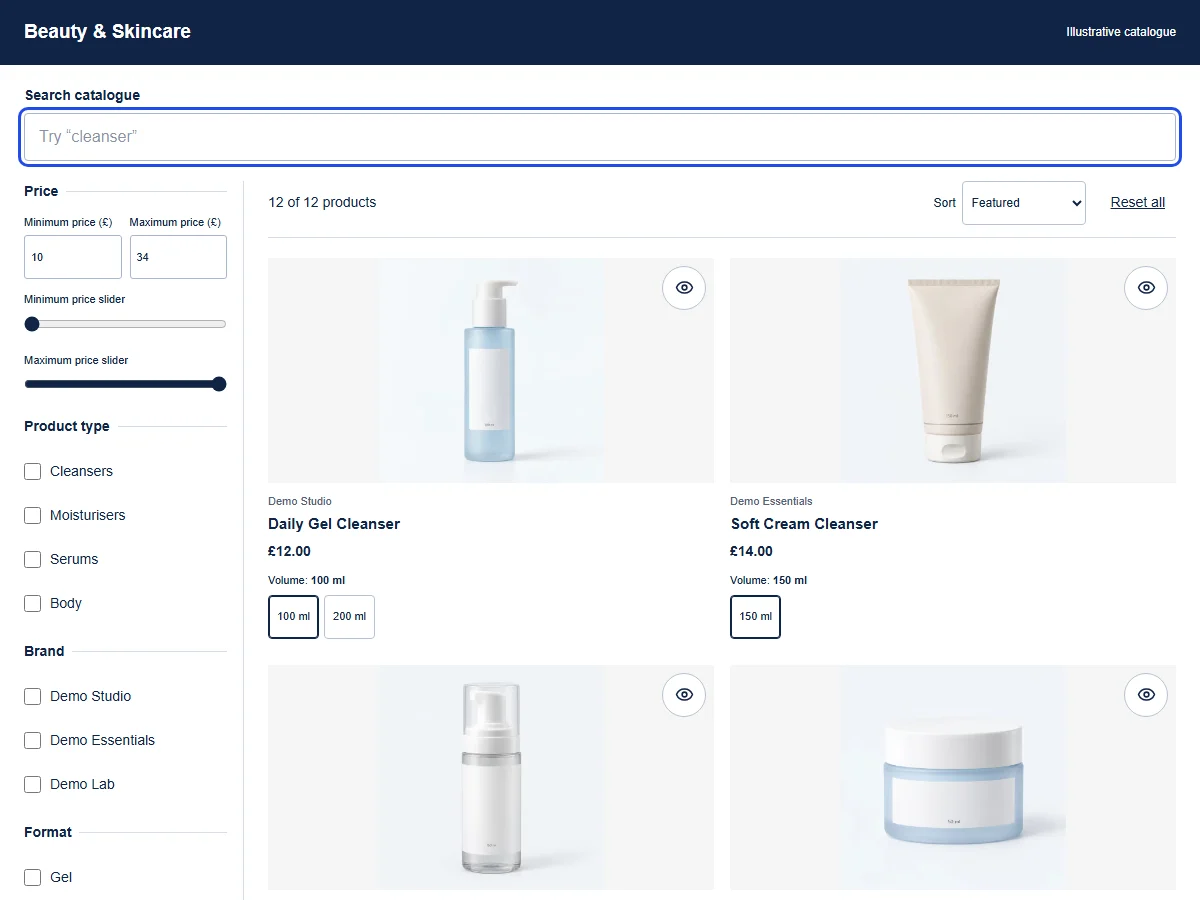Image resolution: width=1200 pixels, height=900 pixels.
Task: Click the Minimum price input box
Action: (x=73, y=257)
